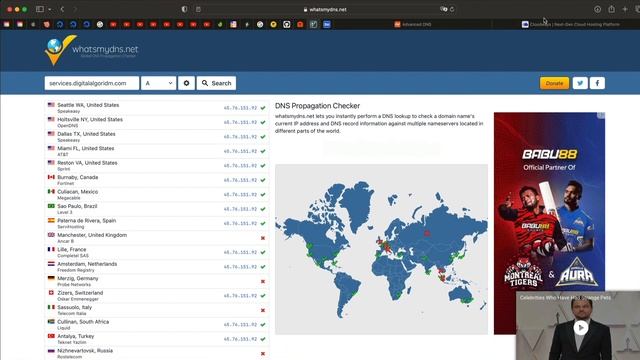Open the Twitter share button
The image size is (640, 360).
coord(580,83)
